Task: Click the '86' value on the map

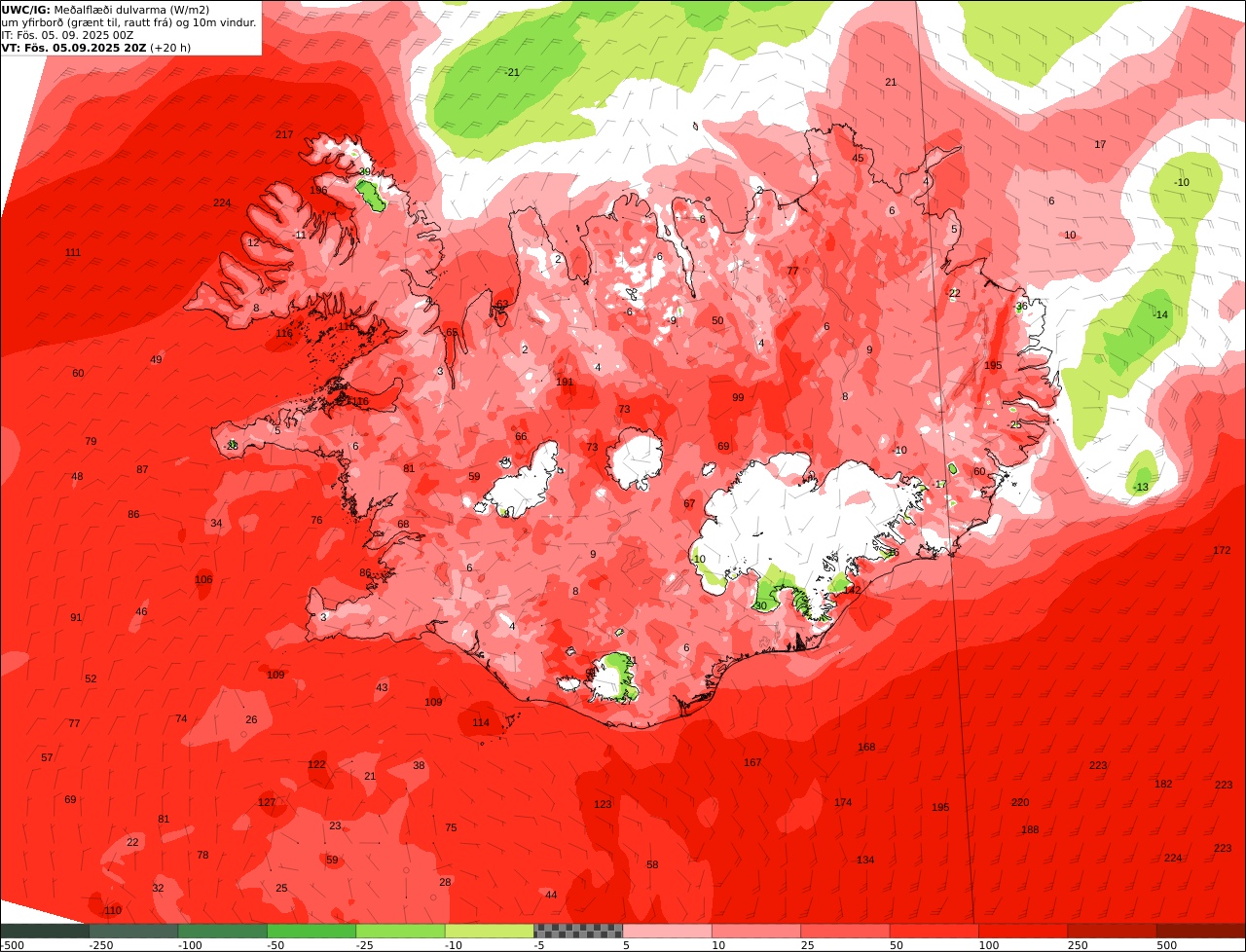Action: coord(133,514)
